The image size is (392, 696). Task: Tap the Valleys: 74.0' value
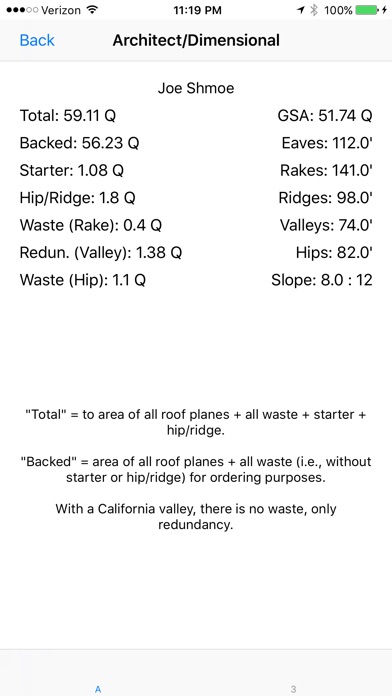click(326, 225)
